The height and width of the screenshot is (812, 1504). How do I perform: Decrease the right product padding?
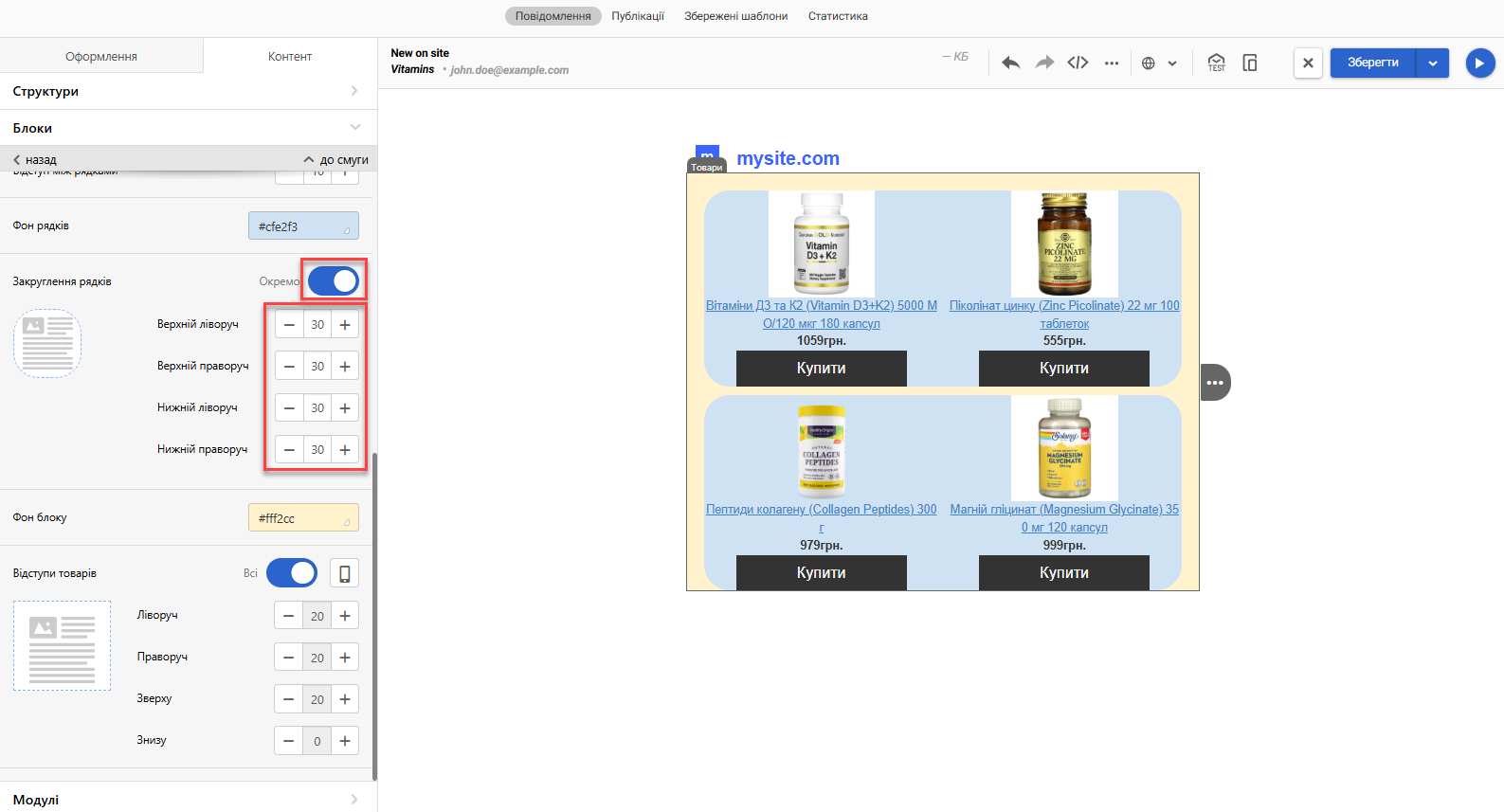289,658
